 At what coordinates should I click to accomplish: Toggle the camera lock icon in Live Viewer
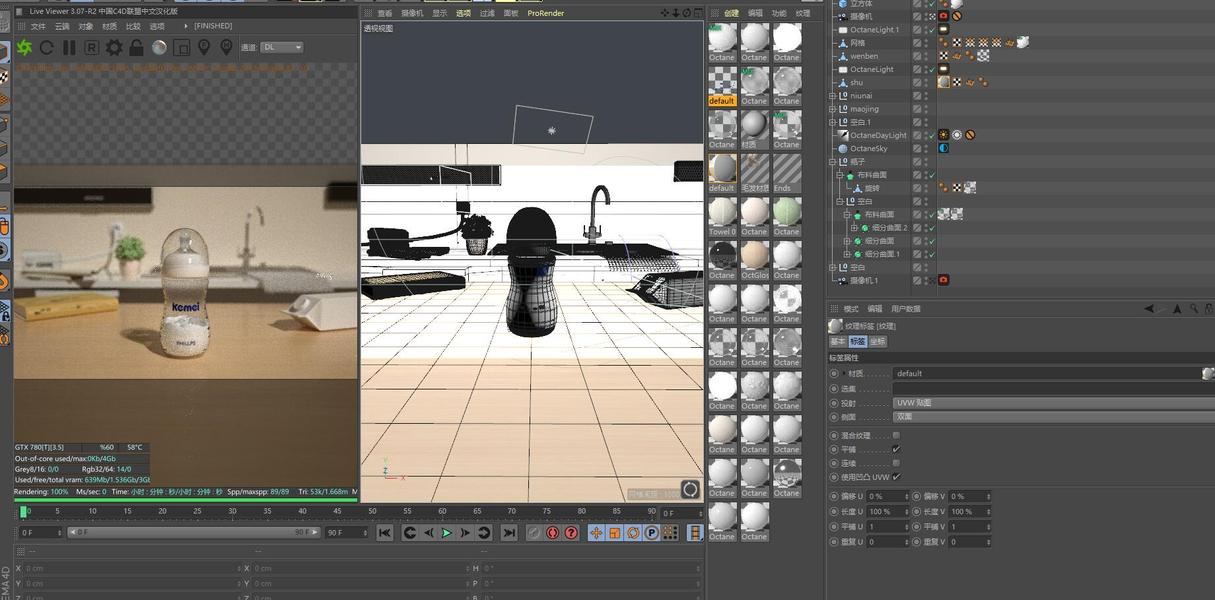[x=136, y=47]
